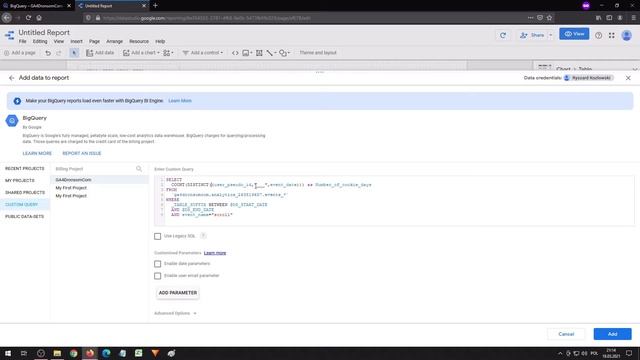The width and height of the screenshot is (640, 360).
Task: Open the Add a control dropdown
Action: (203, 53)
